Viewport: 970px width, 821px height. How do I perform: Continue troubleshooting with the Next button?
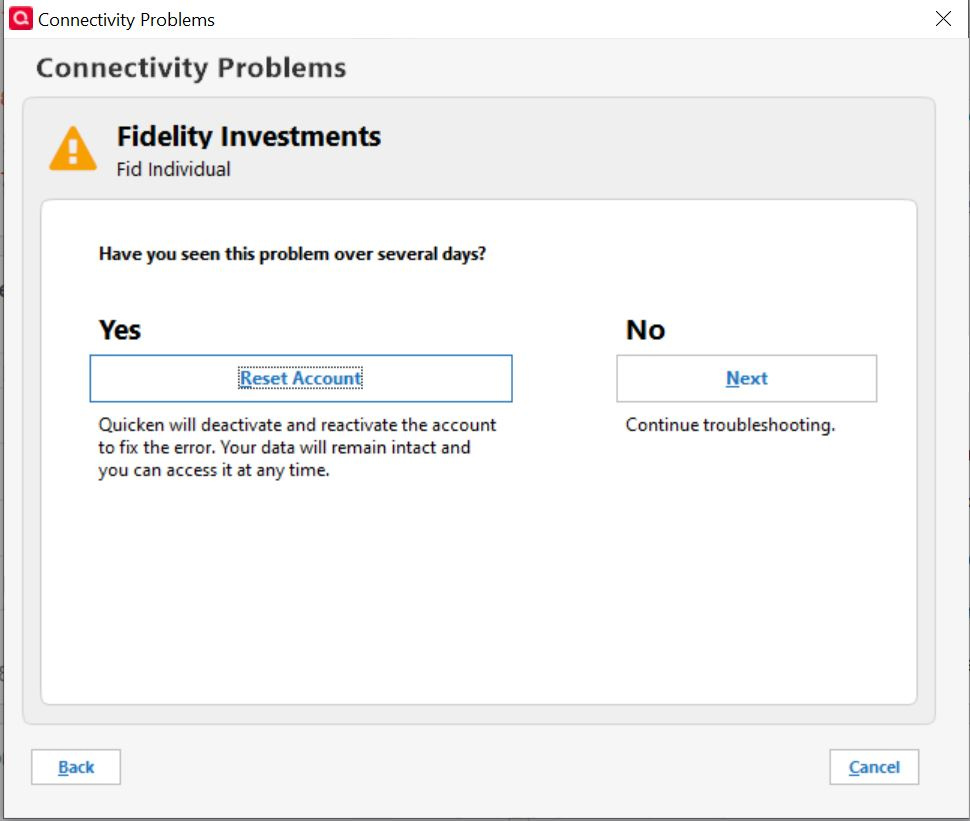coord(746,379)
